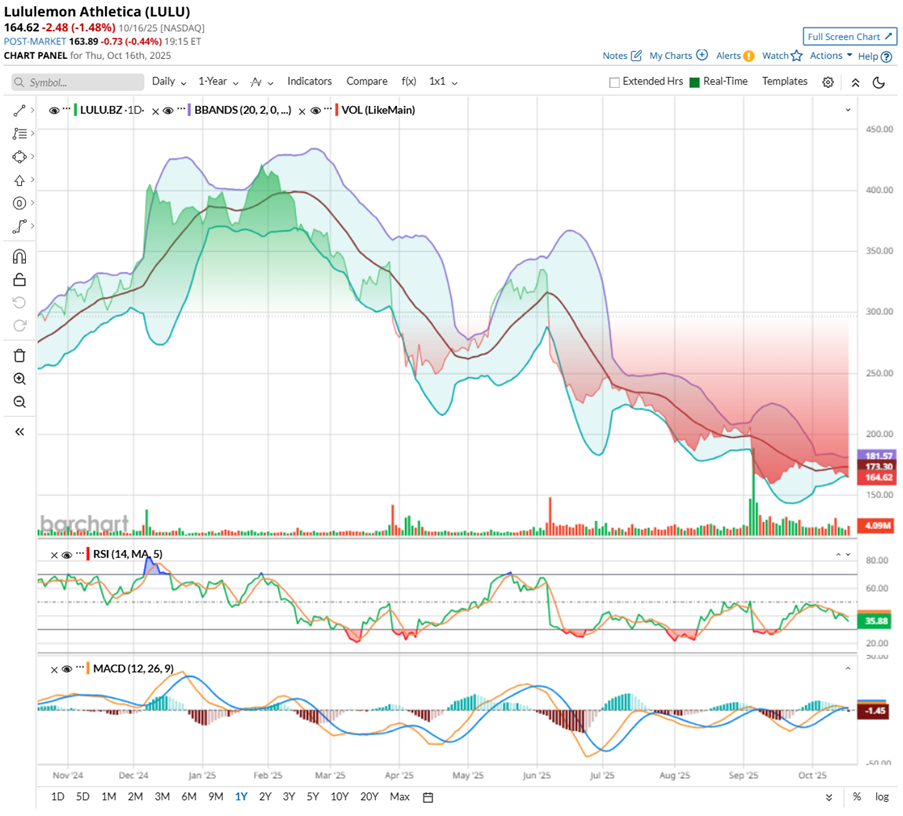Open the date range calendar icon
The width and height of the screenshot is (903, 816).
coord(428,797)
